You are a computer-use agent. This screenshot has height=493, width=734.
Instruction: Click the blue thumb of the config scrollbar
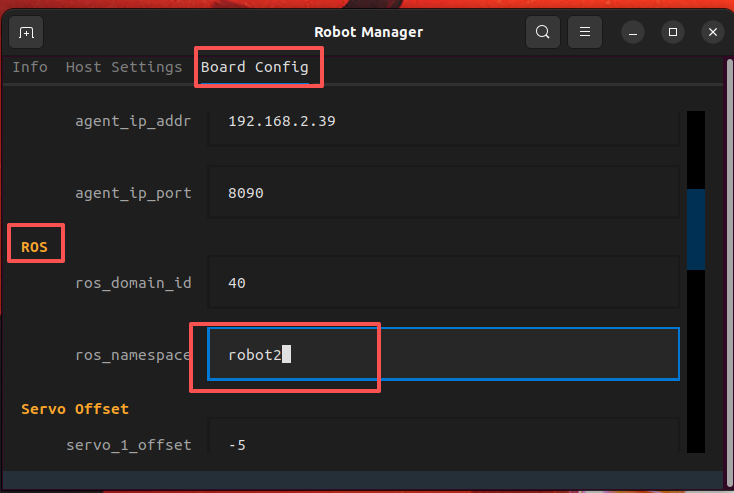pyautogui.click(x=696, y=229)
